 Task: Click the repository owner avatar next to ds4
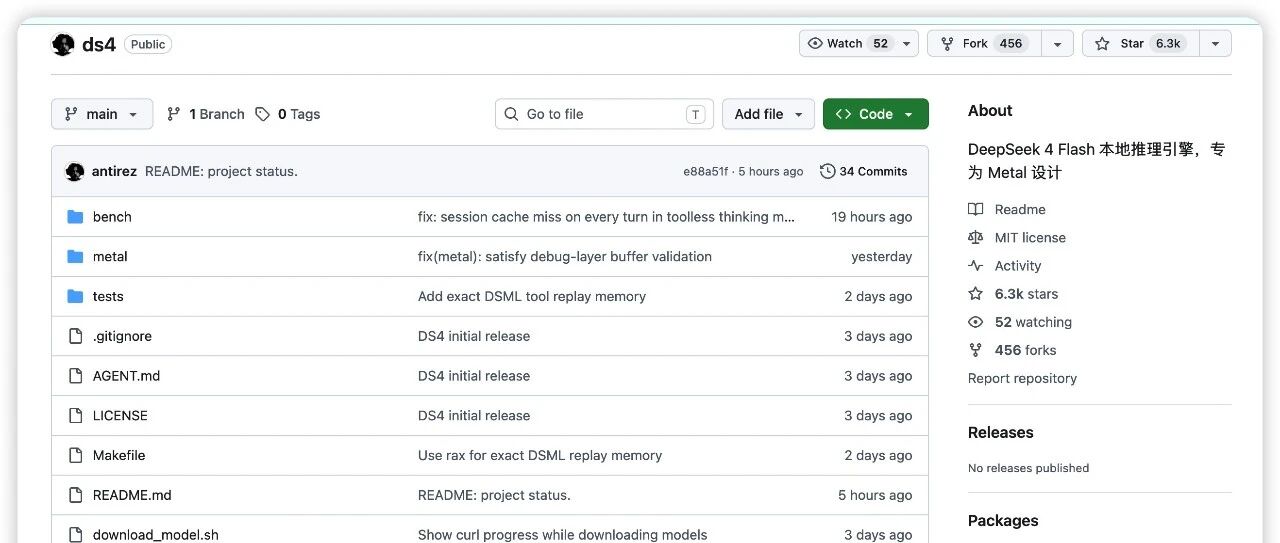coord(63,44)
